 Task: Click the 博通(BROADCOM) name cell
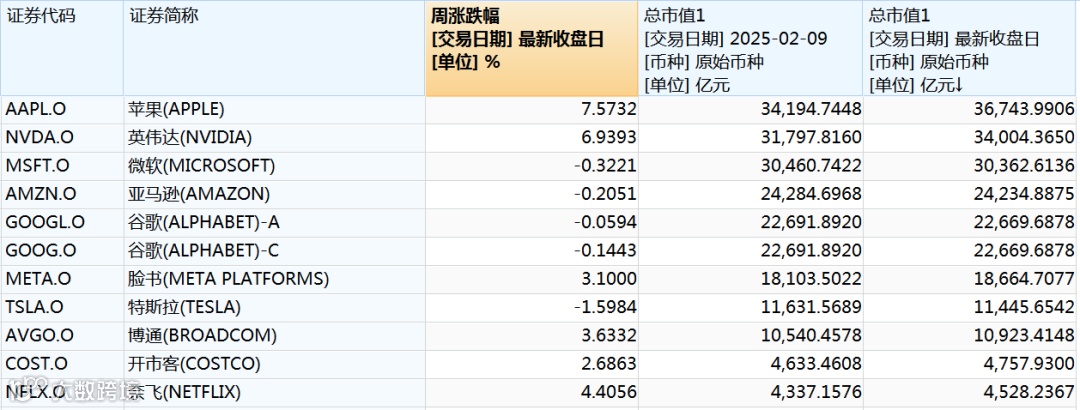(274, 336)
